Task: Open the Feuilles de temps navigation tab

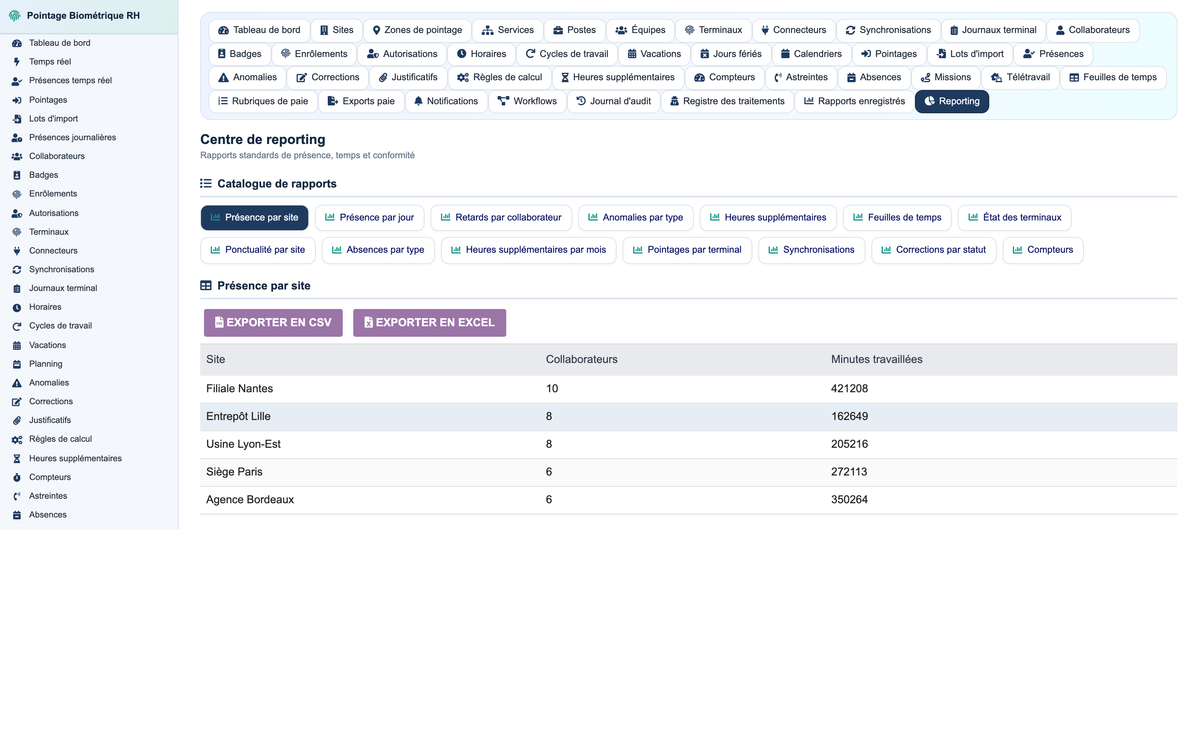Action: point(1113,77)
